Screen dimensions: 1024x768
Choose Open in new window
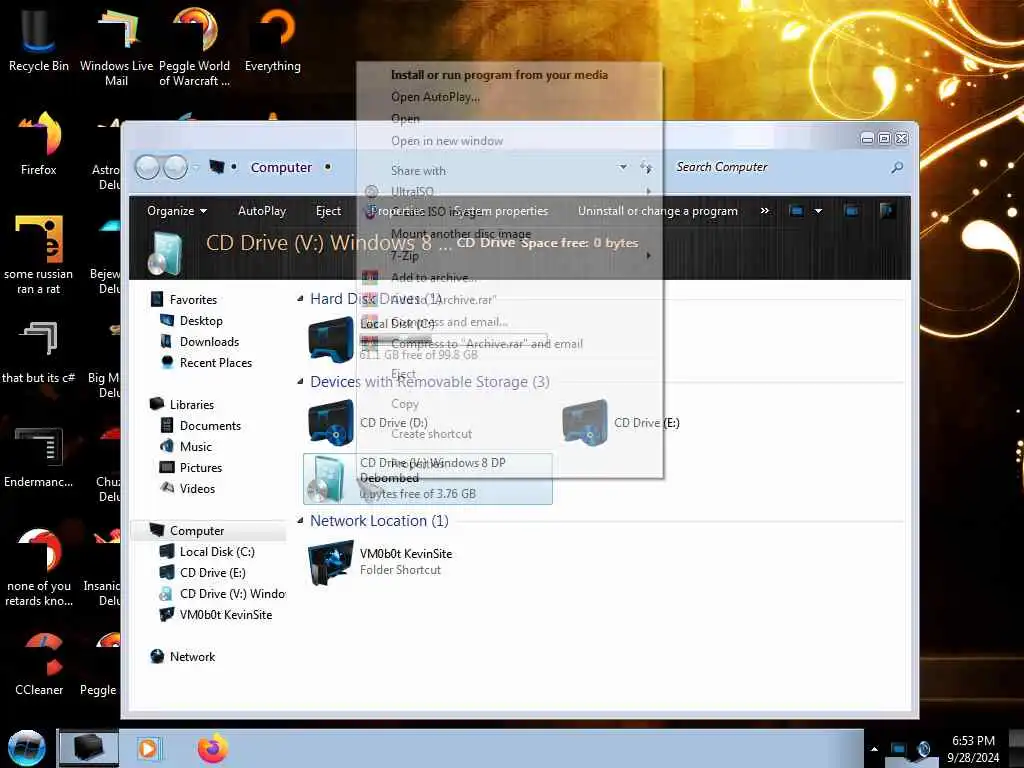[447, 141]
